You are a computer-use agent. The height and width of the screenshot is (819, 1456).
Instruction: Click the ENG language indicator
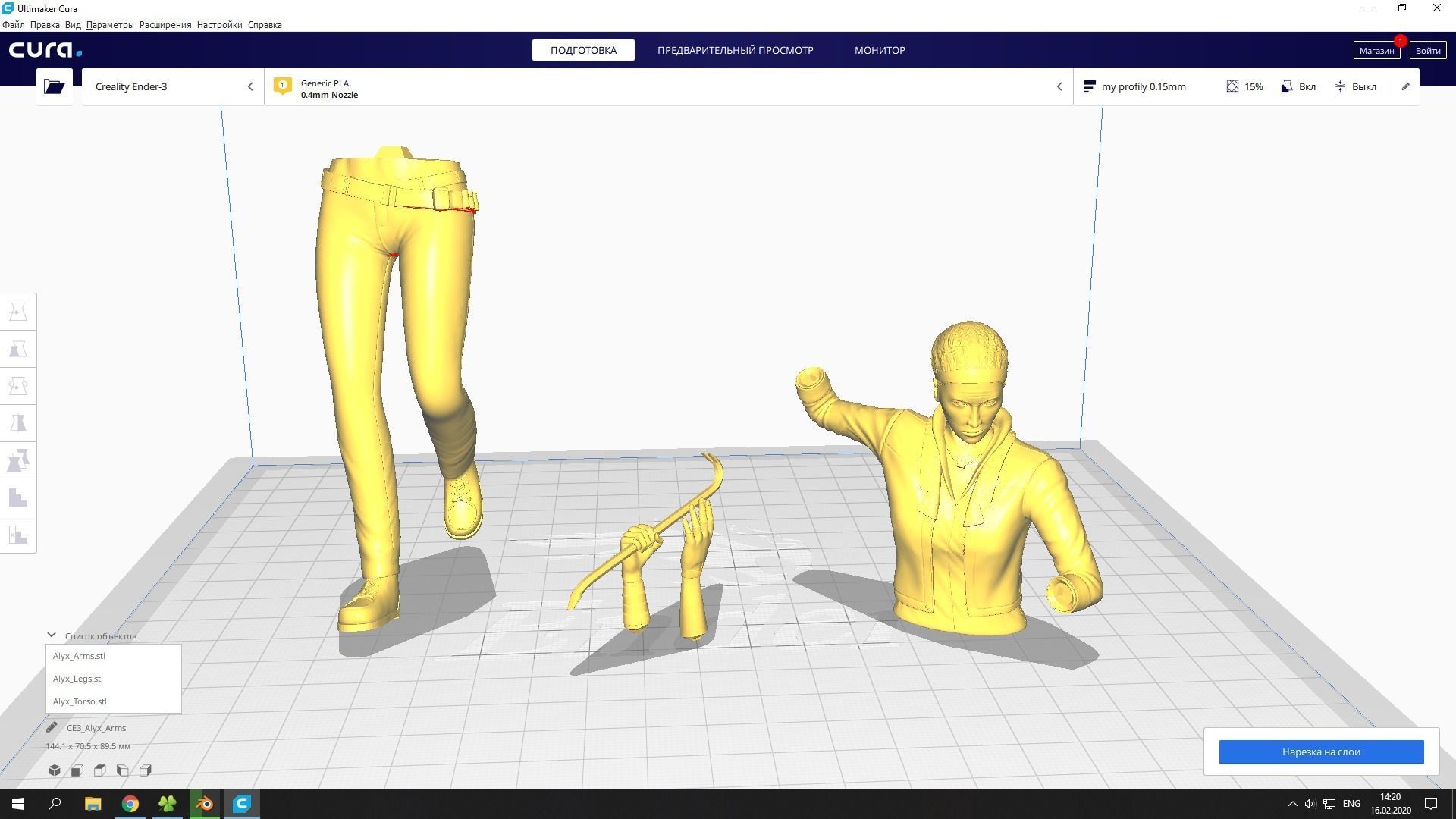pos(1351,804)
